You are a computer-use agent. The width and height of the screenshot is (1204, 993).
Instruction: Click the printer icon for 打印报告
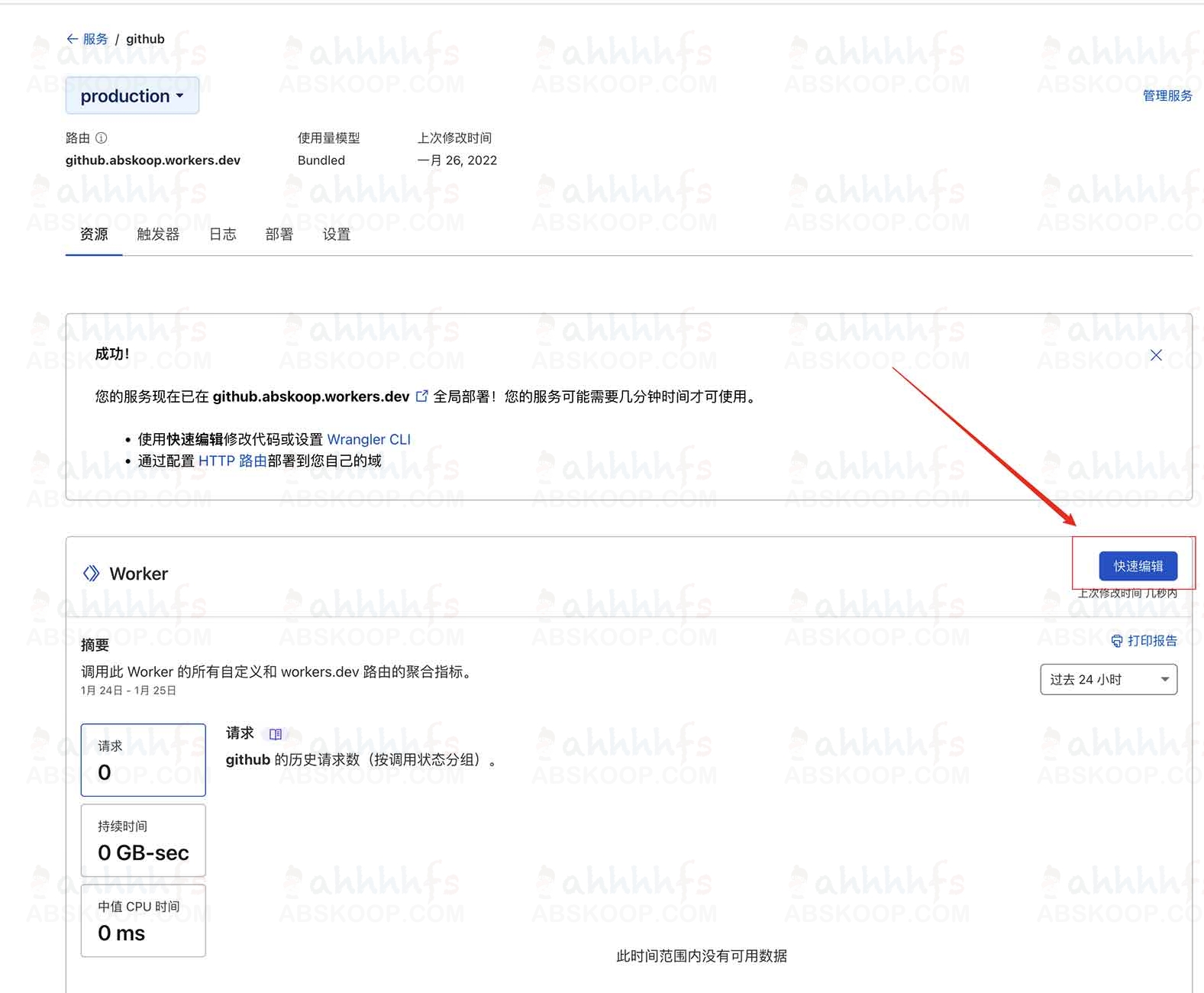click(1117, 641)
